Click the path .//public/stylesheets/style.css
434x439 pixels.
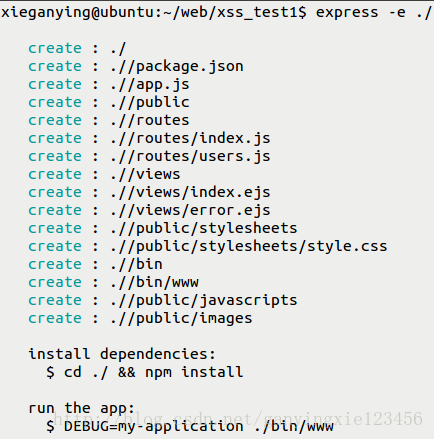pyautogui.click(x=249, y=246)
